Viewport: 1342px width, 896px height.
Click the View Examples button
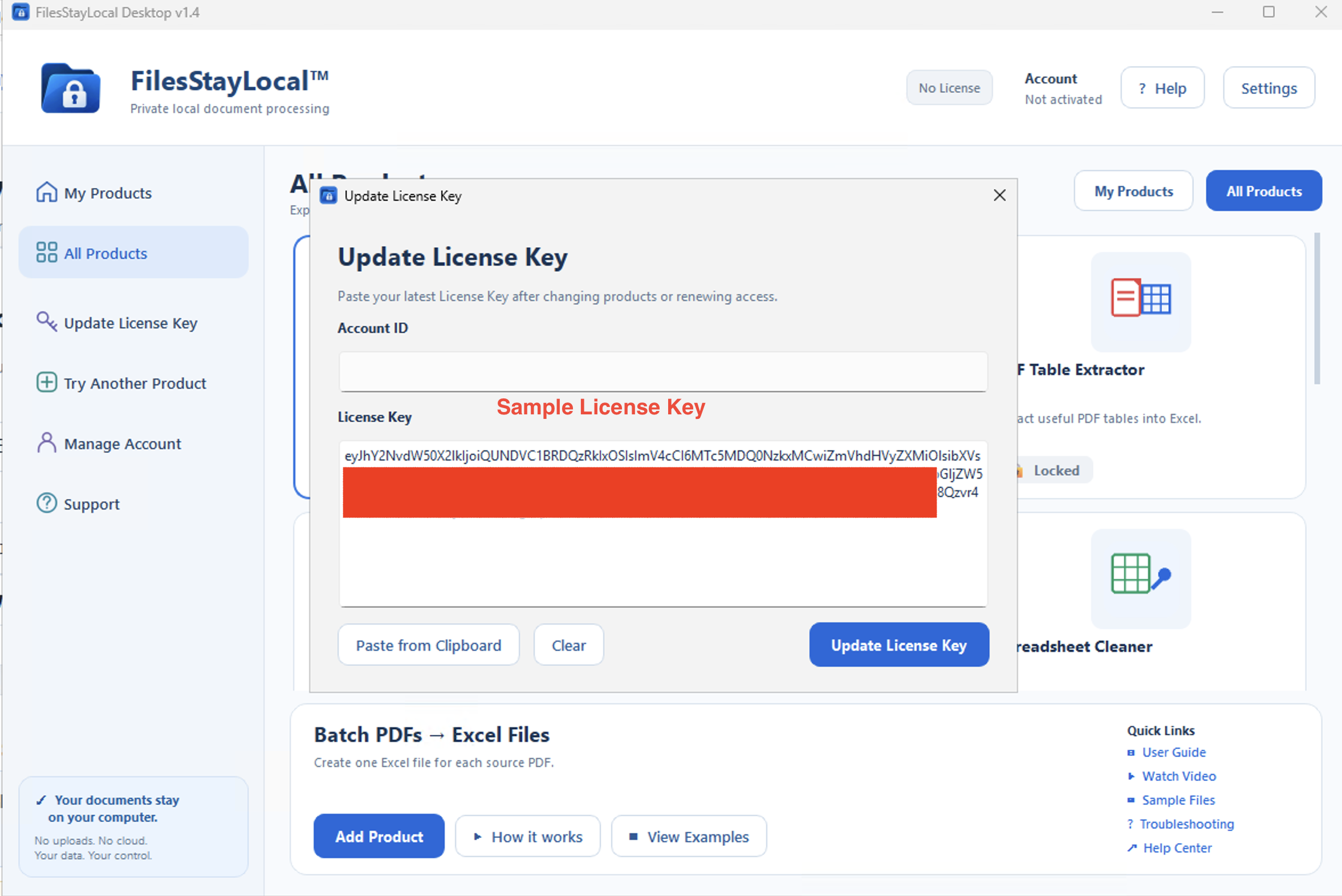tap(689, 836)
